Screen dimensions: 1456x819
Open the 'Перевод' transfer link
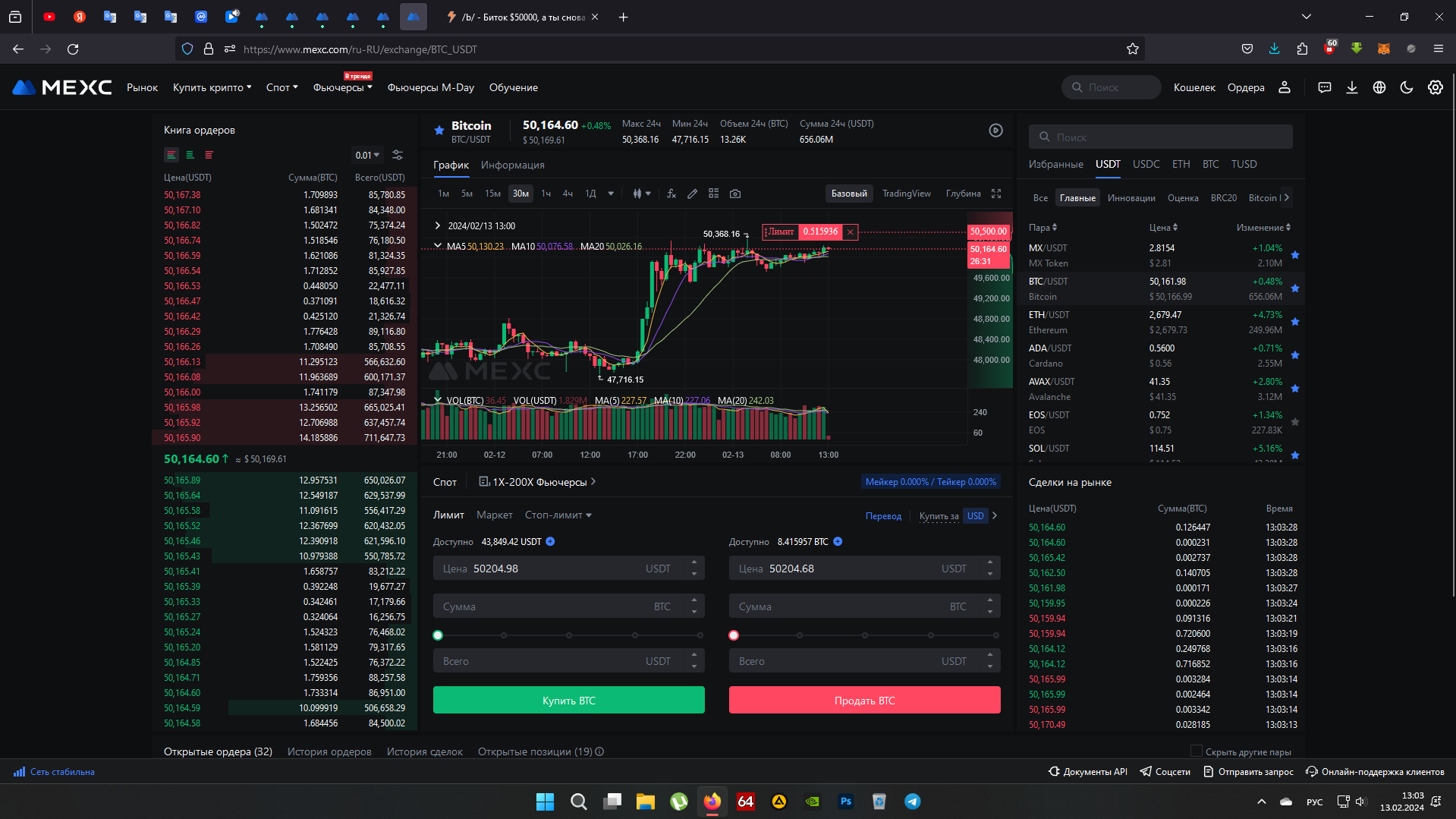pos(883,516)
